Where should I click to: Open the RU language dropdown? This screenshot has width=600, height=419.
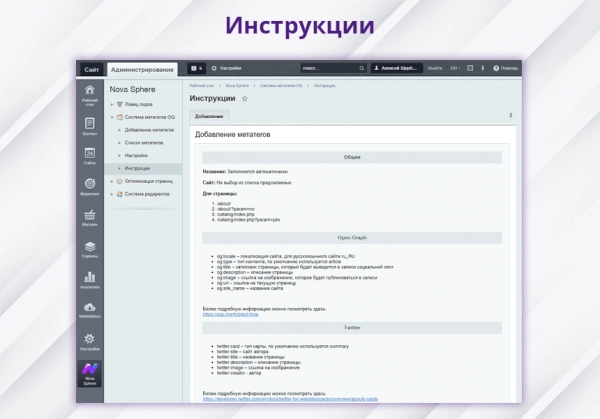coord(455,68)
